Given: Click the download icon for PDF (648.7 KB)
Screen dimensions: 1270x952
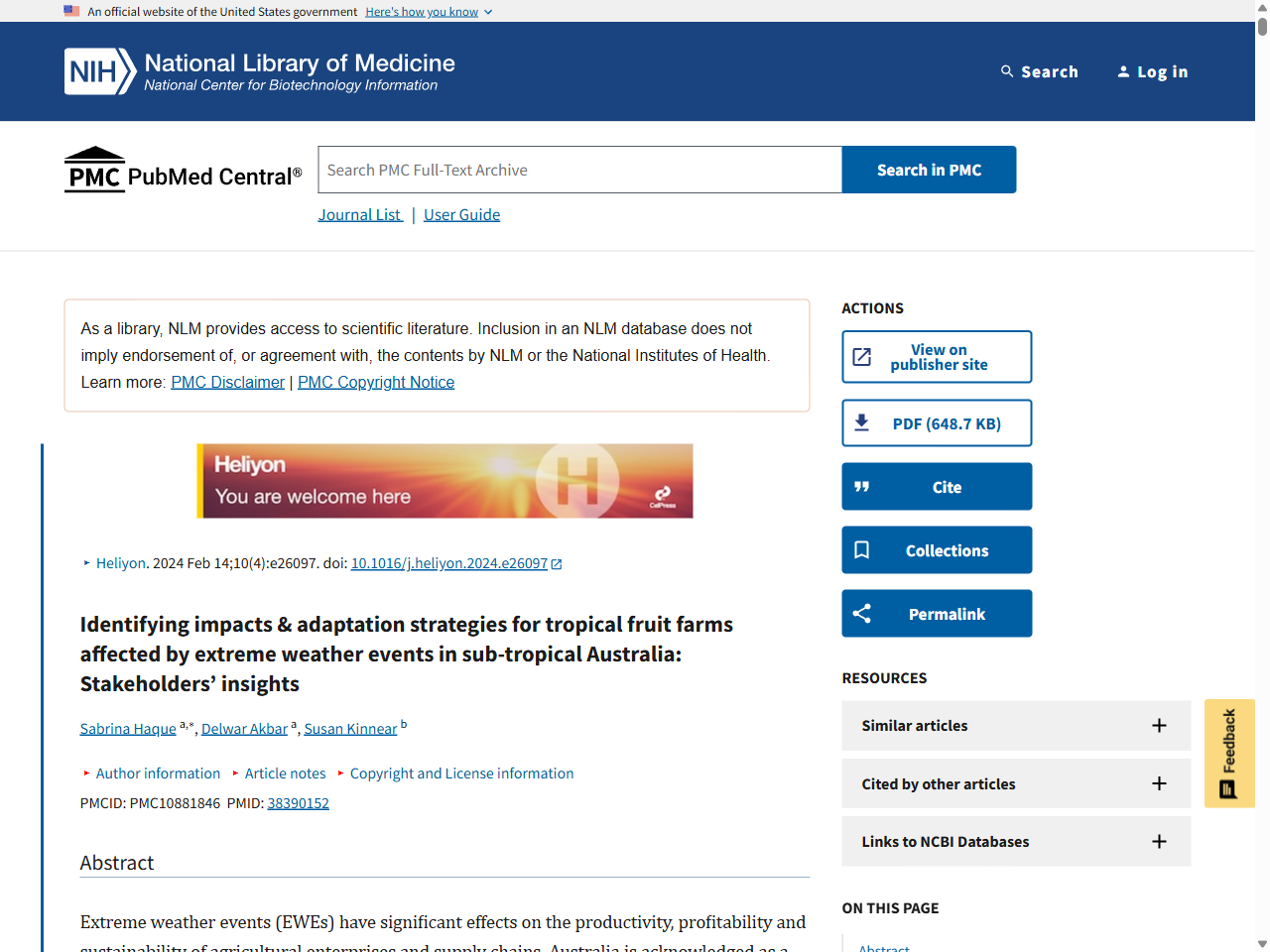Looking at the screenshot, I should click(x=862, y=423).
